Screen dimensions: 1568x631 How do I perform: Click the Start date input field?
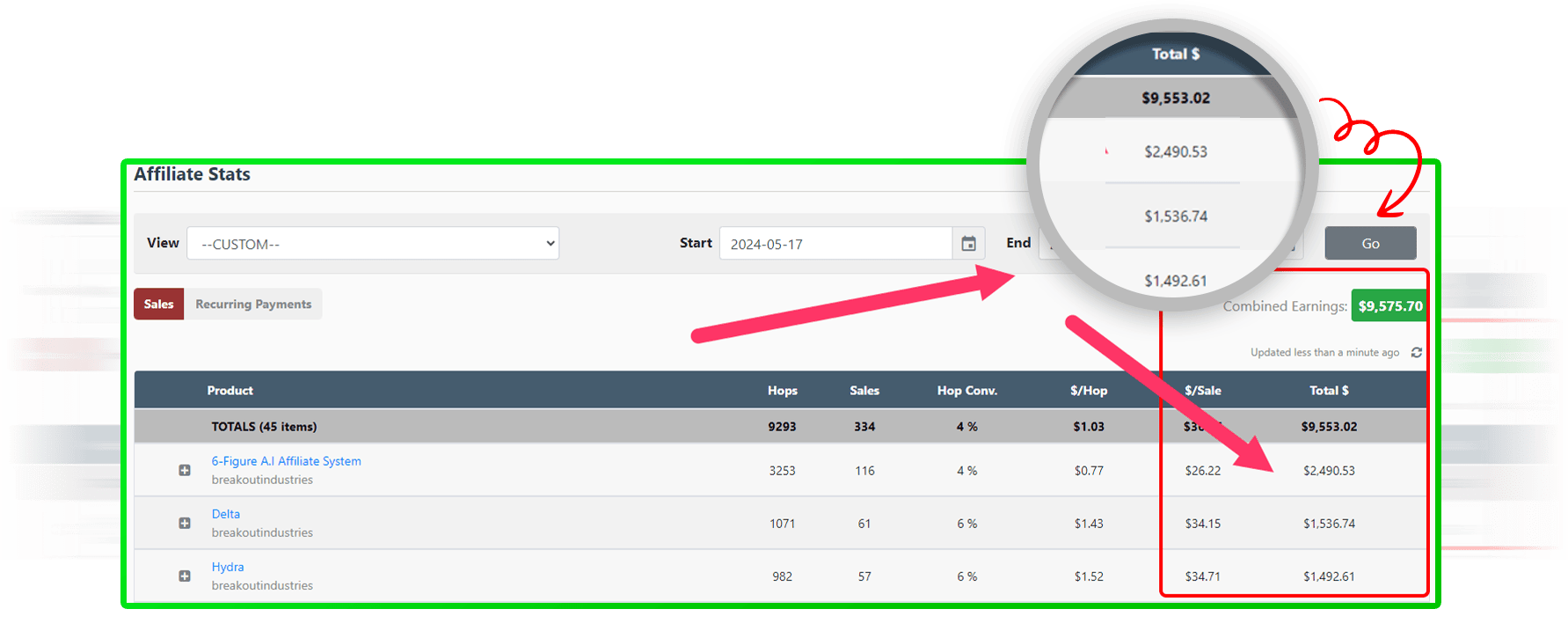pyautogui.click(x=835, y=244)
